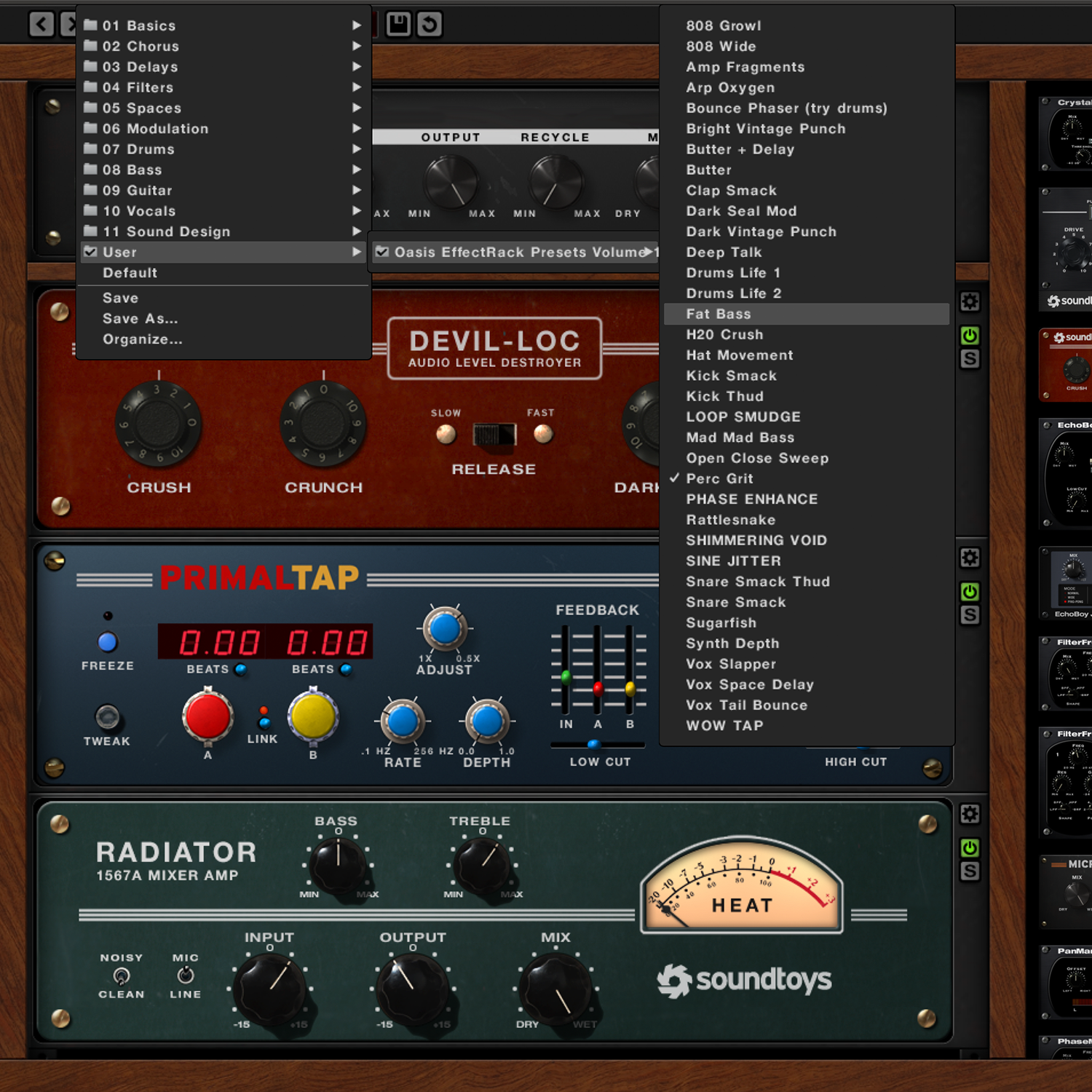Open Devil-Loc gear settings icon
This screenshot has width=1092, height=1092.
click(x=969, y=301)
